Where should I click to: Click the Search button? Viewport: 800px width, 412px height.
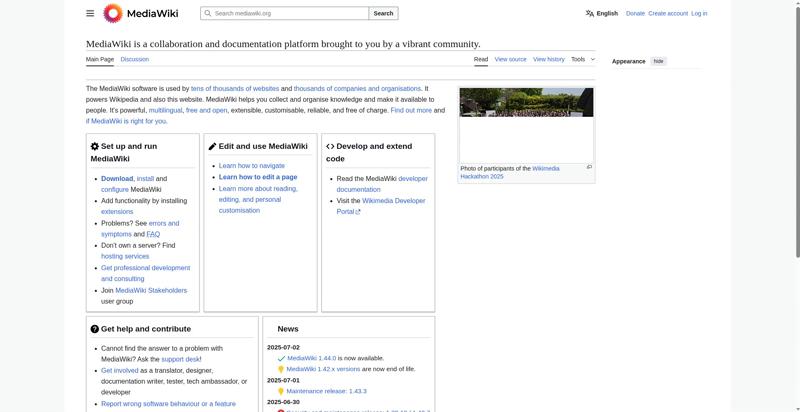(x=383, y=13)
